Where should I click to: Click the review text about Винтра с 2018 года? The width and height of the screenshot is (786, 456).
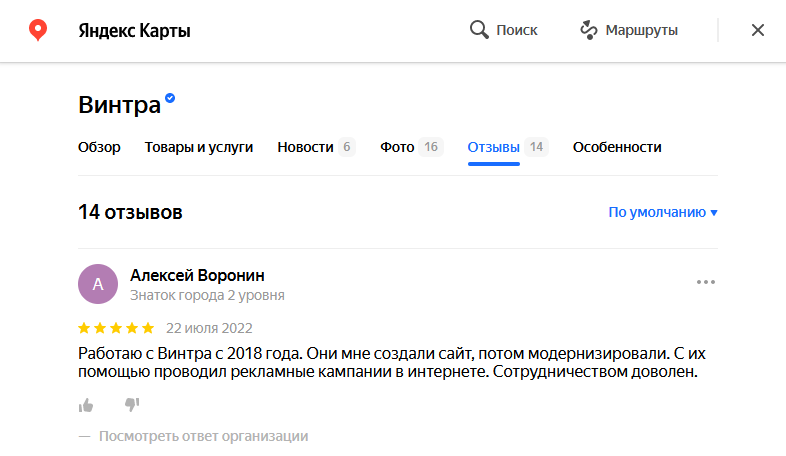[391, 362]
